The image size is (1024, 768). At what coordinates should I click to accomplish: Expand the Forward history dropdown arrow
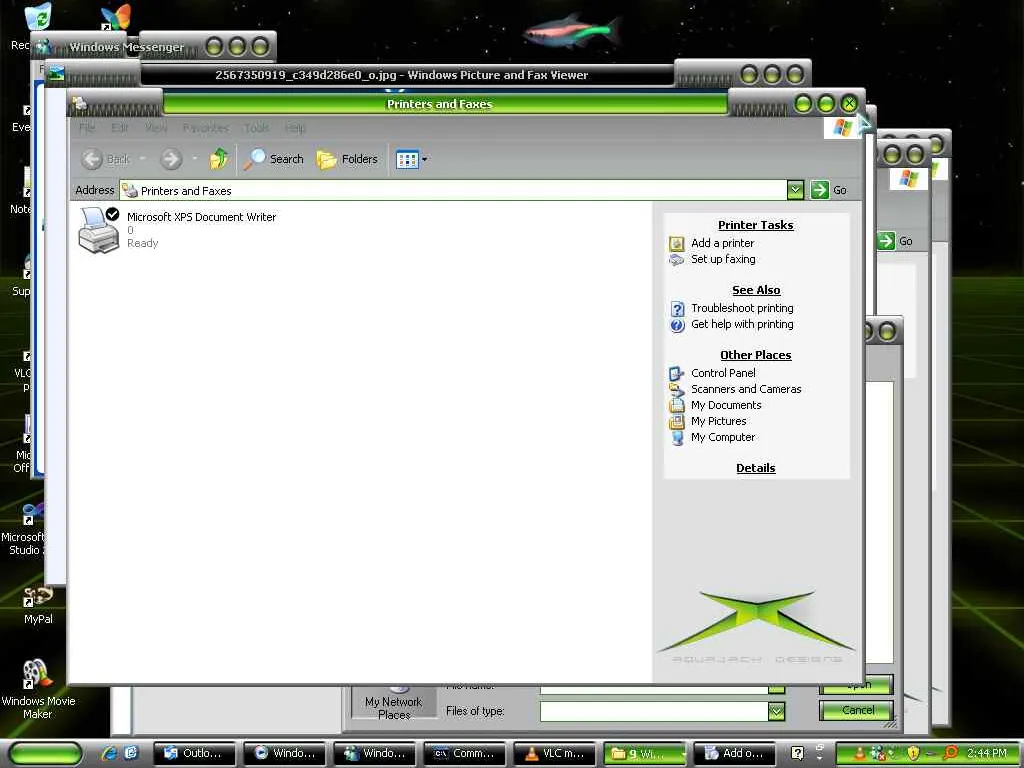tap(195, 159)
